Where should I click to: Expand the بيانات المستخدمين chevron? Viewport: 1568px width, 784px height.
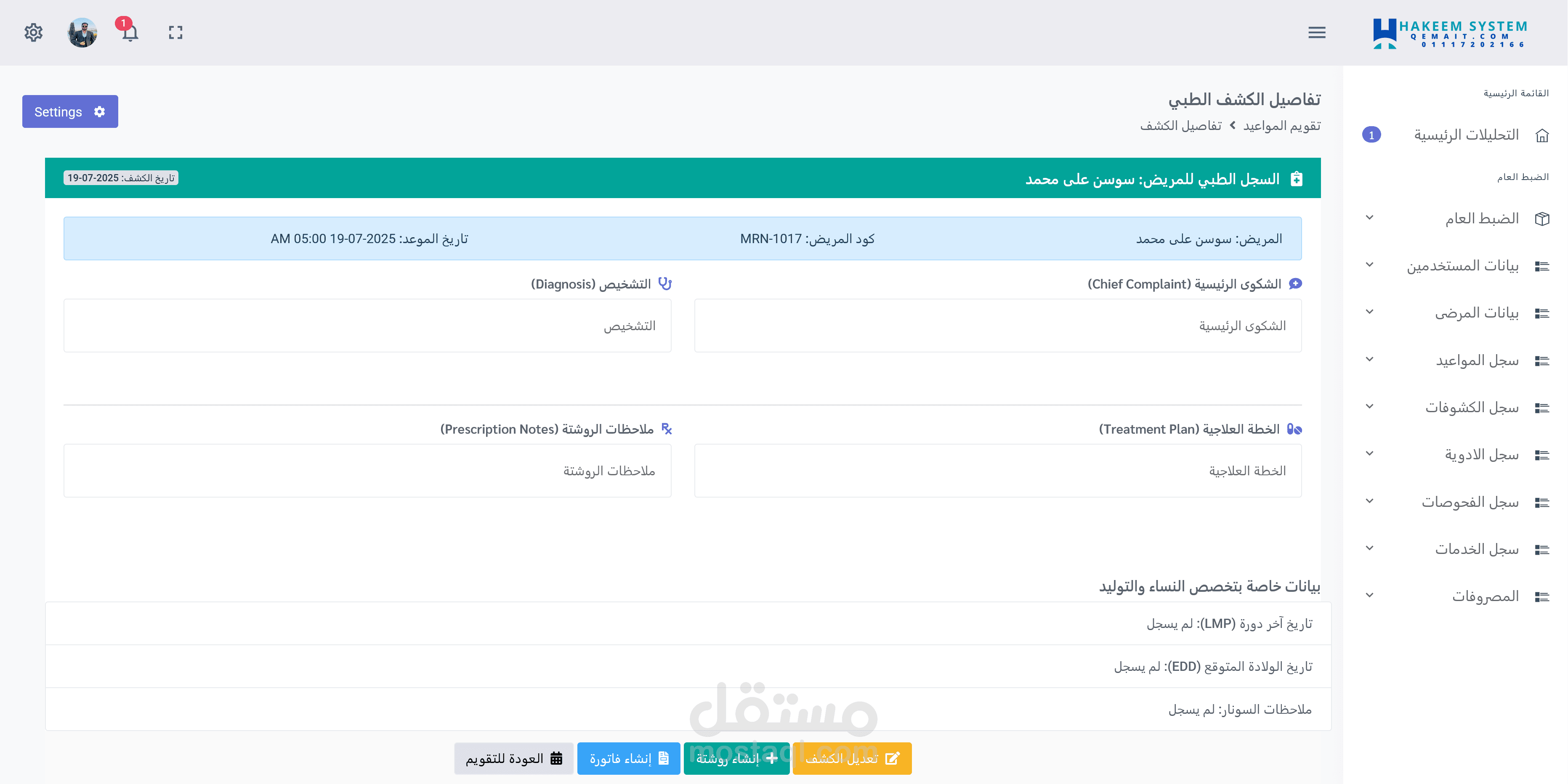point(1369,265)
